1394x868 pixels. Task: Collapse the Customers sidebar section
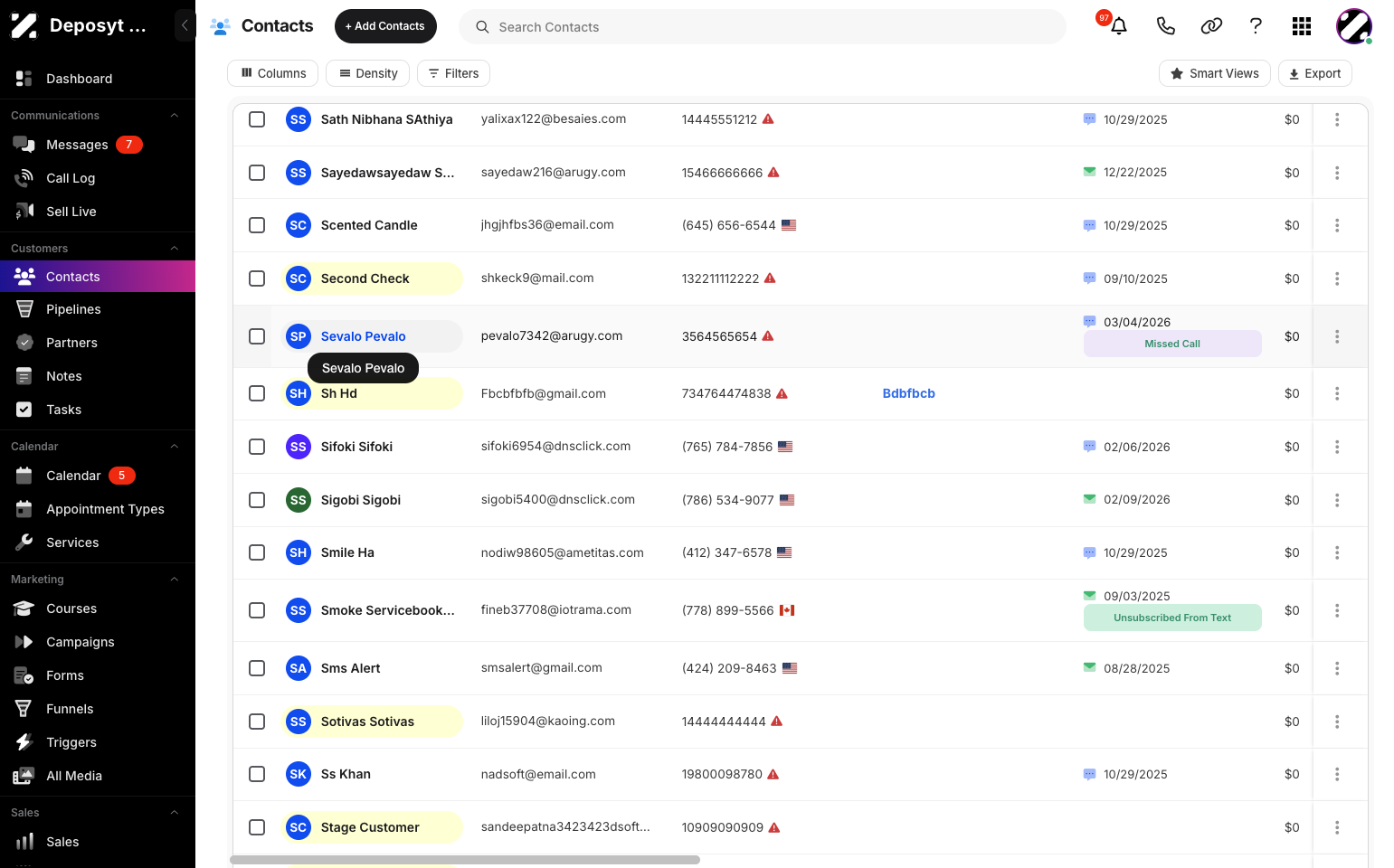point(175,249)
